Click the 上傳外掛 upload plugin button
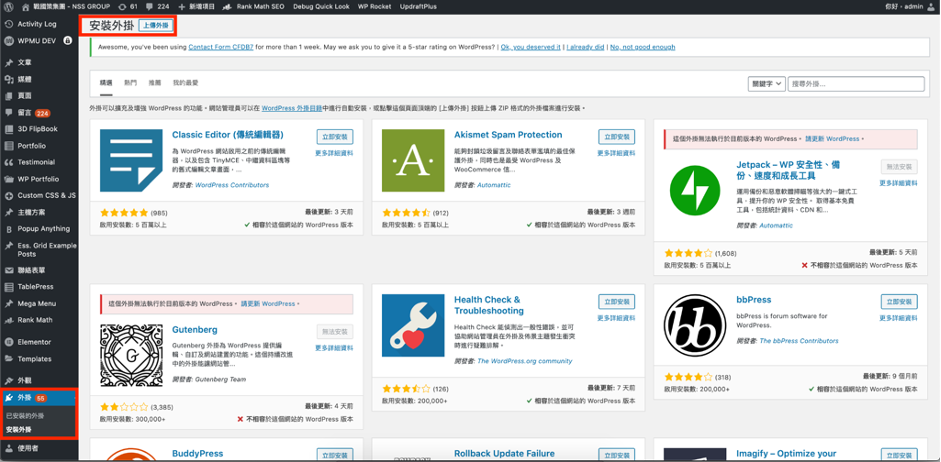Image resolution: width=941 pixels, height=462 pixels. click(156, 25)
